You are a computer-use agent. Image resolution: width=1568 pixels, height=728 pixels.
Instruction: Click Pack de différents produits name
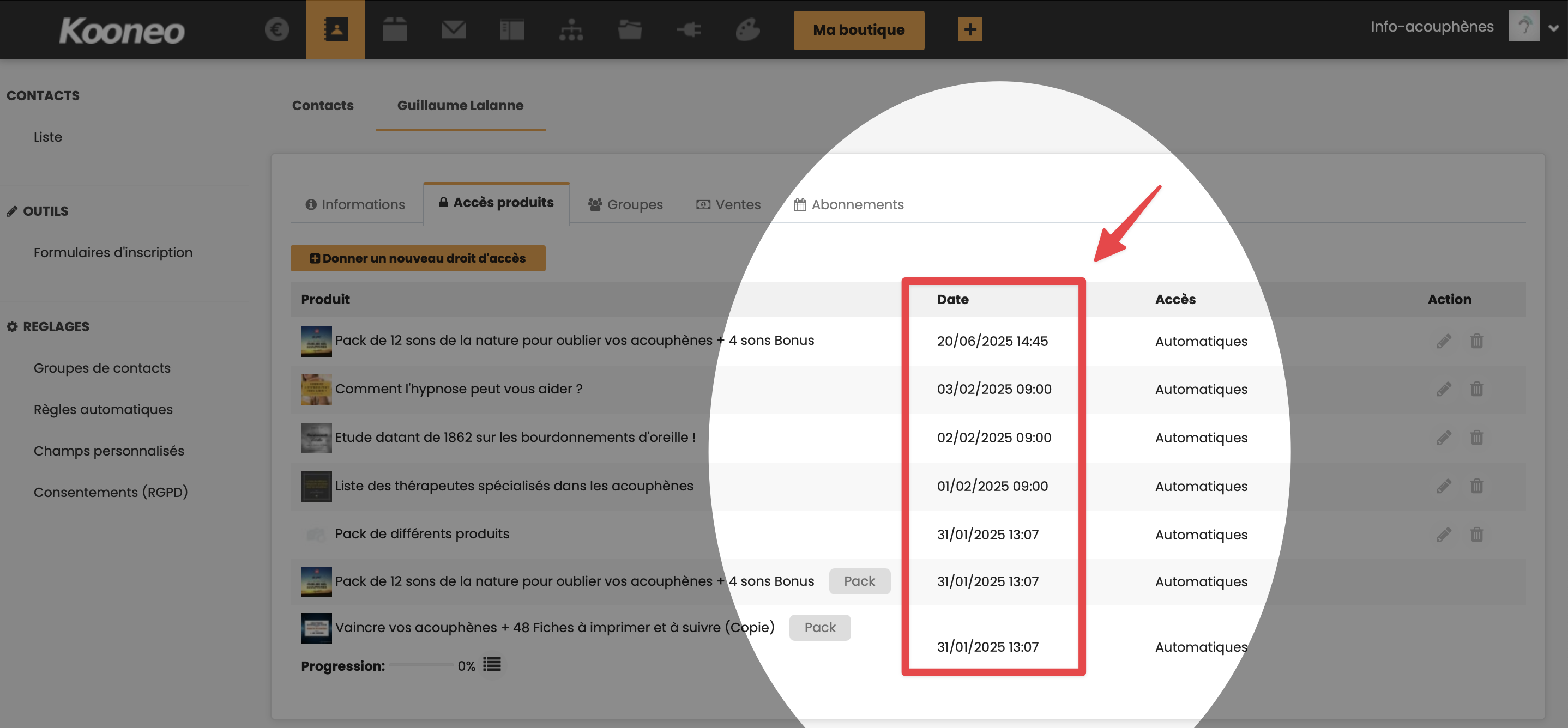point(422,534)
